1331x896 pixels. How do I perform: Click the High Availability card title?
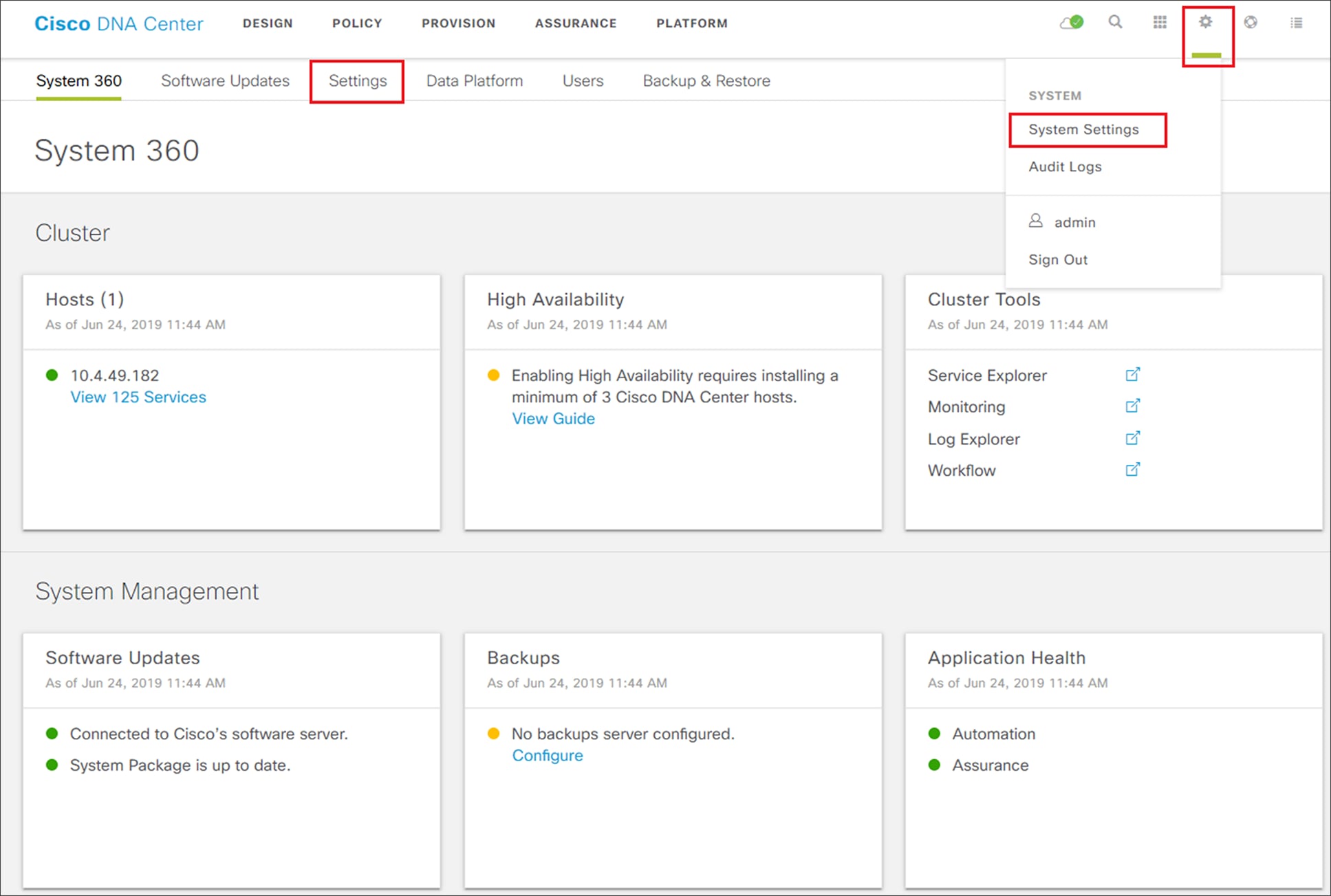(x=556, y=300)
